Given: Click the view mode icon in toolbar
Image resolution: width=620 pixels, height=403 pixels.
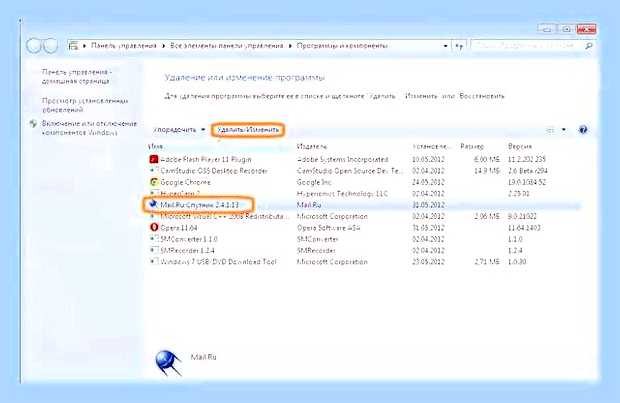Looking at the screenshot, I should coord(550,130).
